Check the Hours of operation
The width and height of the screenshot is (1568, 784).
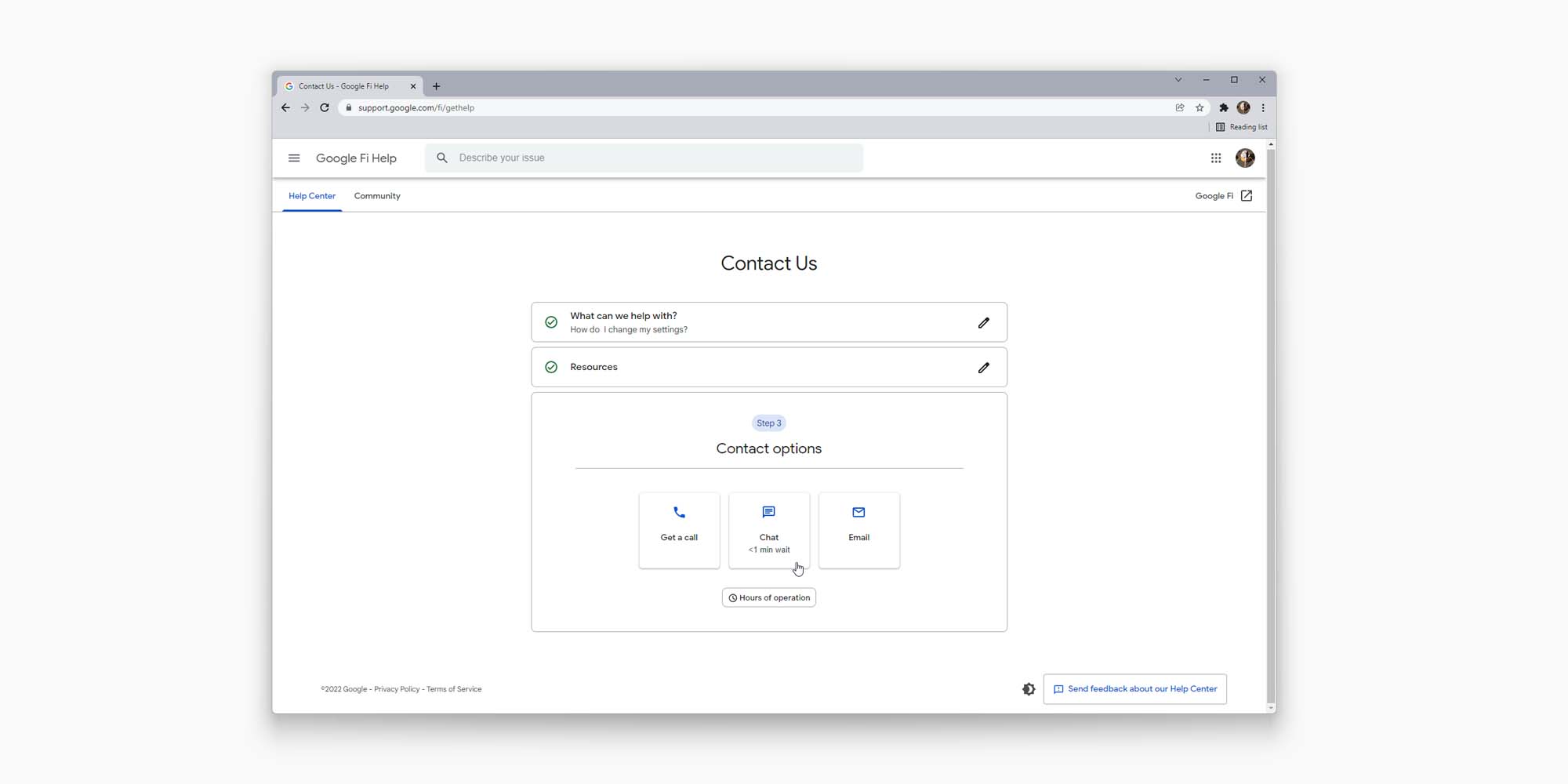(x=768, y=597)
